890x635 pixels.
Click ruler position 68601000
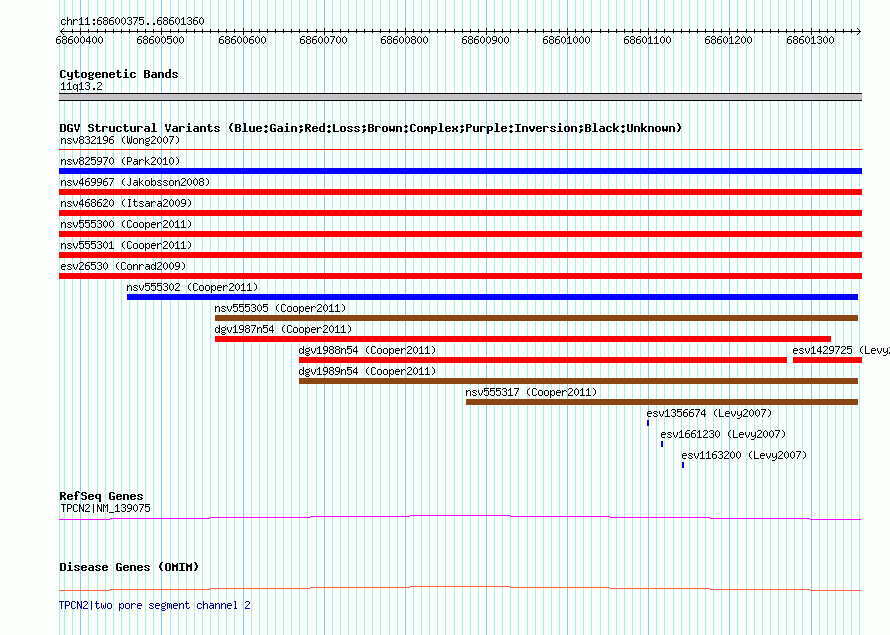pyautogui.click(x=566, y=40)
